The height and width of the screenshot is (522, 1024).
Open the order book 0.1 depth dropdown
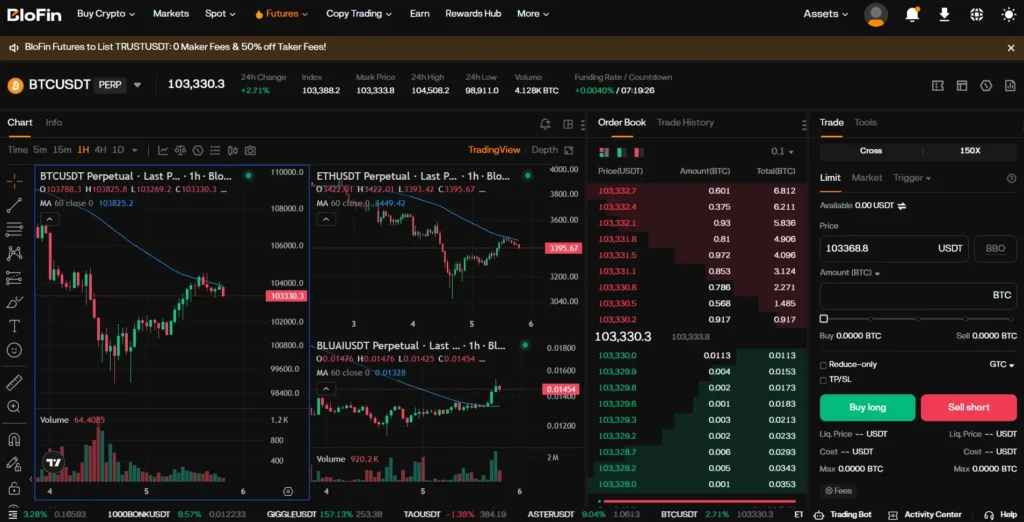click(x=782, y=152)
